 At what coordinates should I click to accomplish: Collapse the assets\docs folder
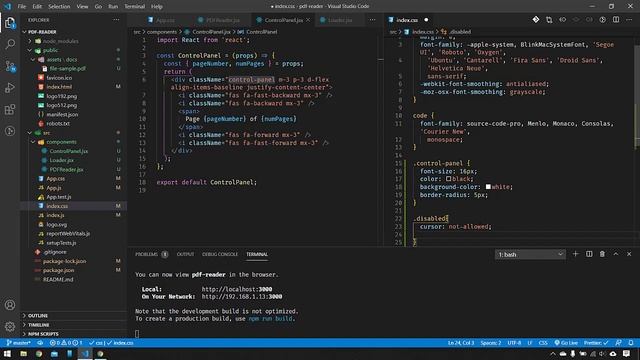[x=33, y=59]
